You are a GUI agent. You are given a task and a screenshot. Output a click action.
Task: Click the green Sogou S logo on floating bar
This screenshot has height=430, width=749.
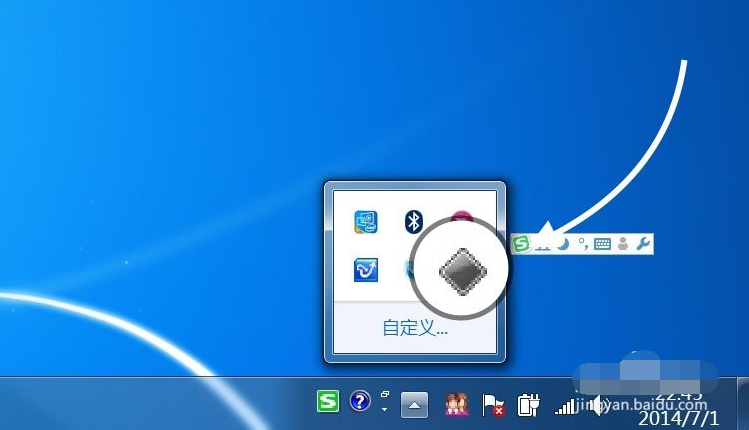click(521, 243)
